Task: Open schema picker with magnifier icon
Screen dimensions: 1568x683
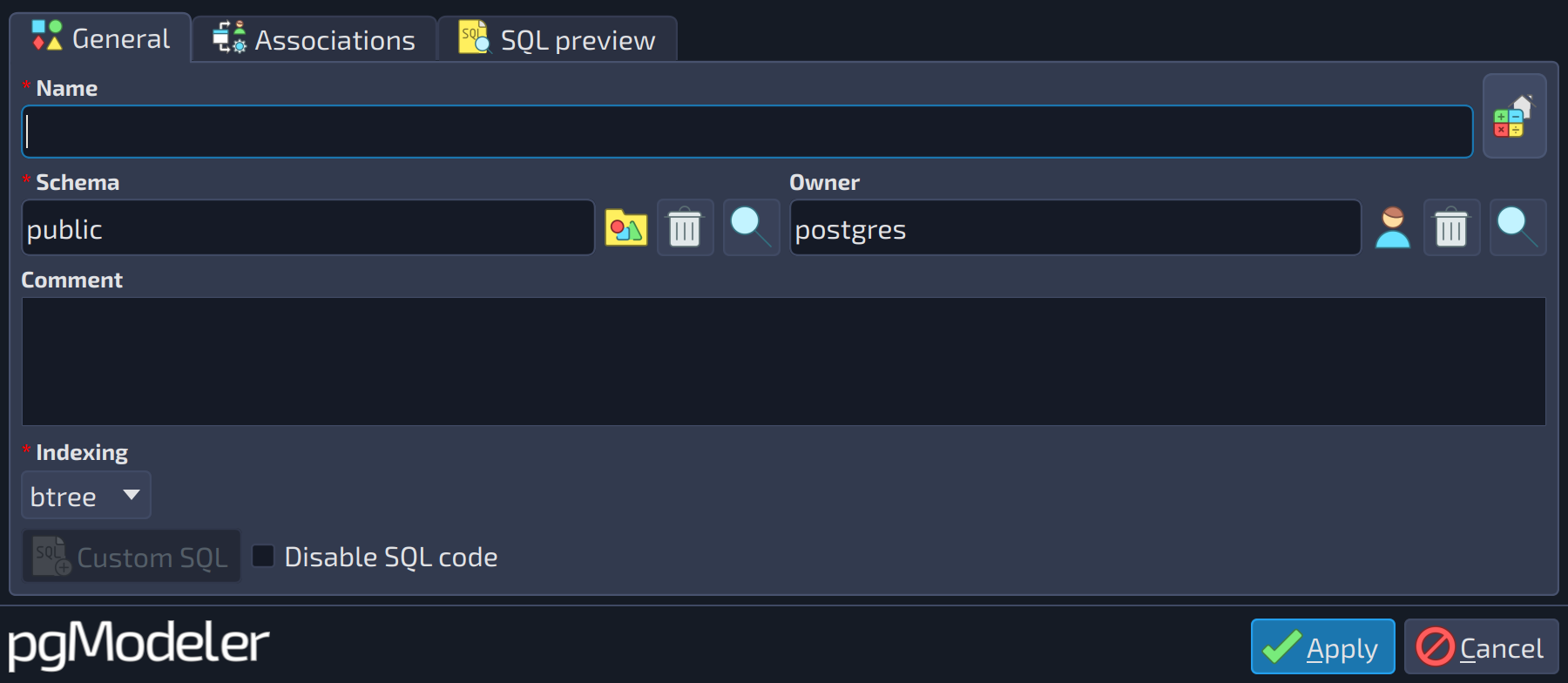Action: pos(751,227)
